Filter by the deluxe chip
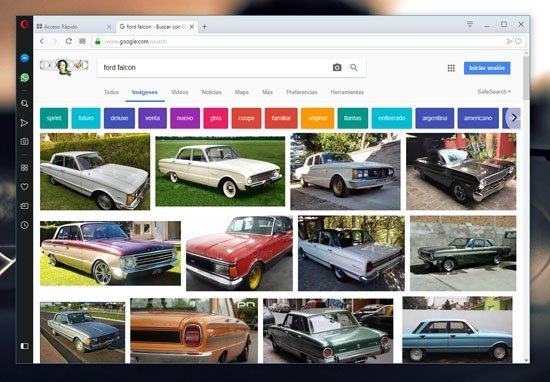 pos(119,118)
